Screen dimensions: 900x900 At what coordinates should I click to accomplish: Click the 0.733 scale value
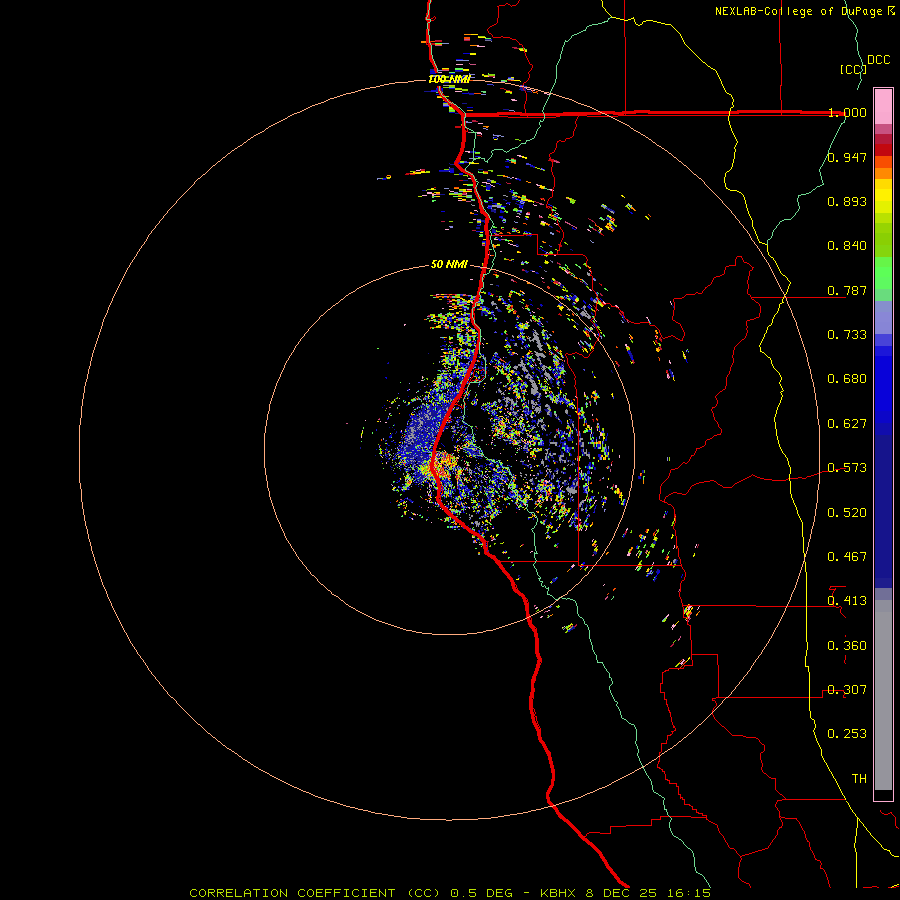[847, 335]
